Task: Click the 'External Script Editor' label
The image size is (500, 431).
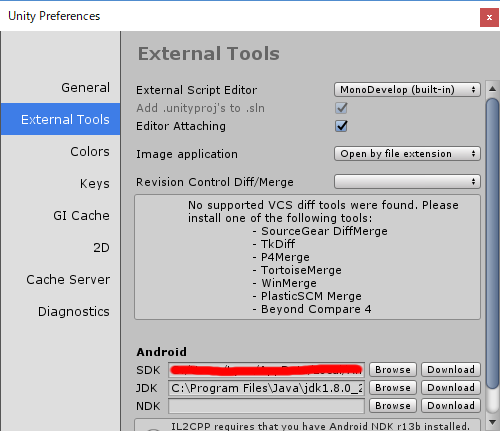Action: [196, 90]
